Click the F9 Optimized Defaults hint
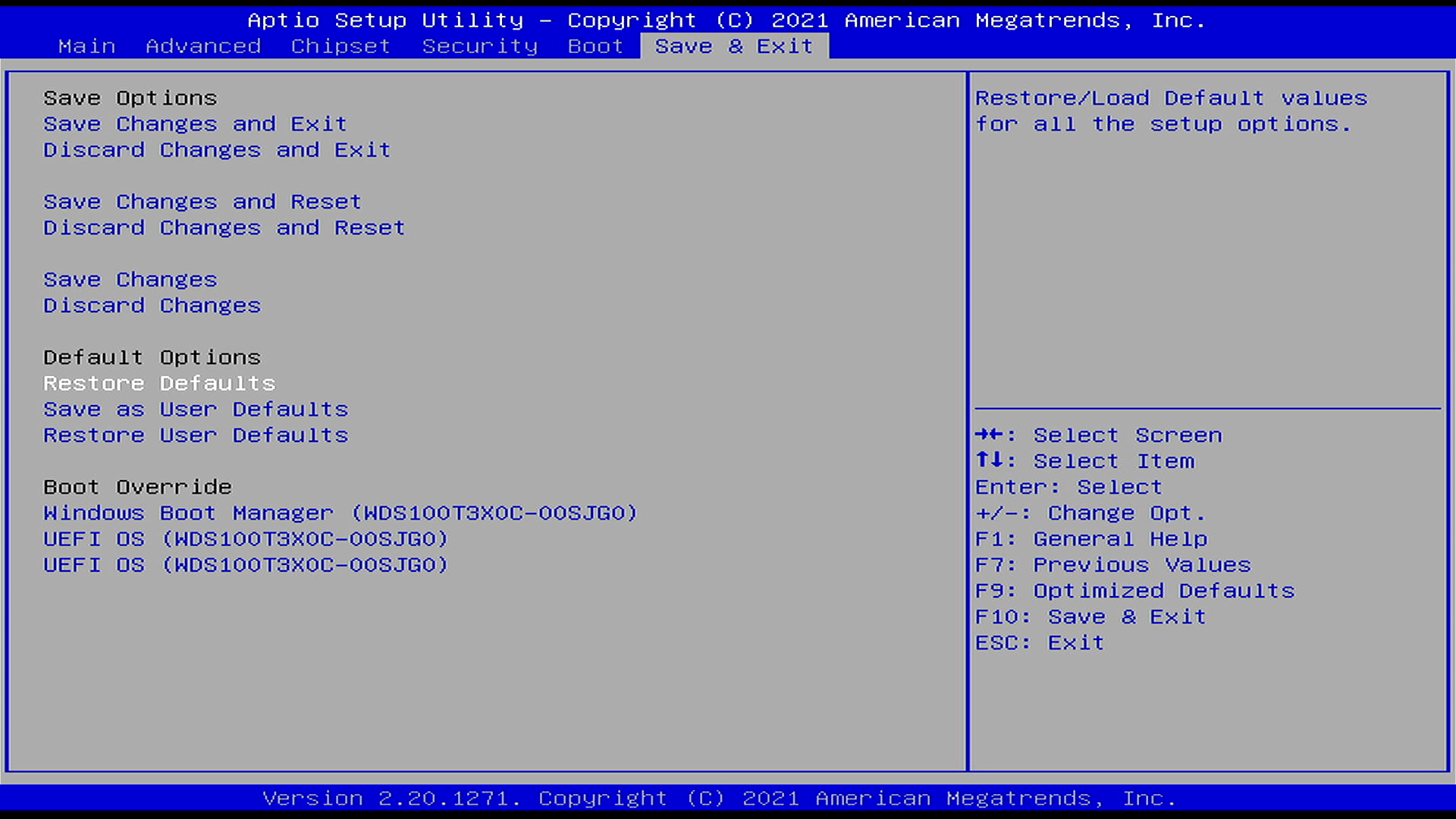 coord(1134,591)
